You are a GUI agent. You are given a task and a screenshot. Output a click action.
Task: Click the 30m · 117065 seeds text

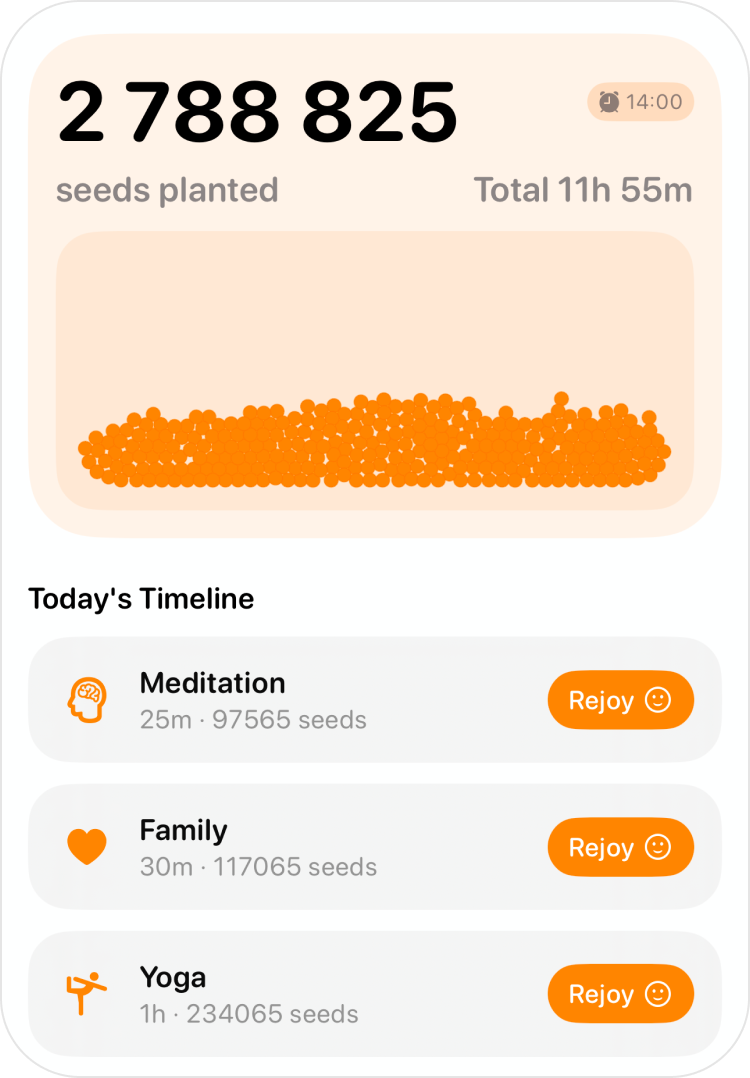coord(258,867)
